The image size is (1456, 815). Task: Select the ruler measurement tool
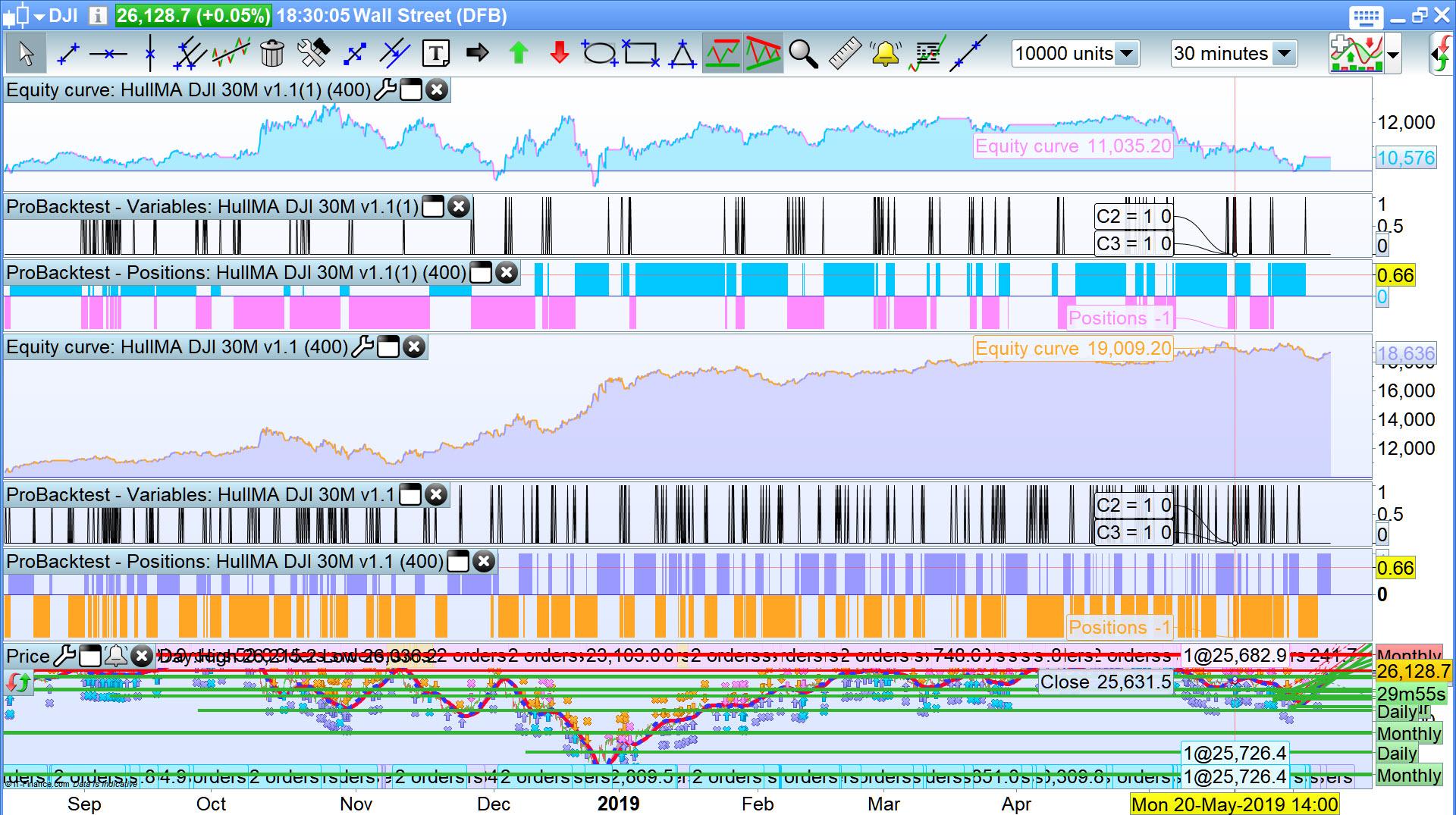point(844,54)
